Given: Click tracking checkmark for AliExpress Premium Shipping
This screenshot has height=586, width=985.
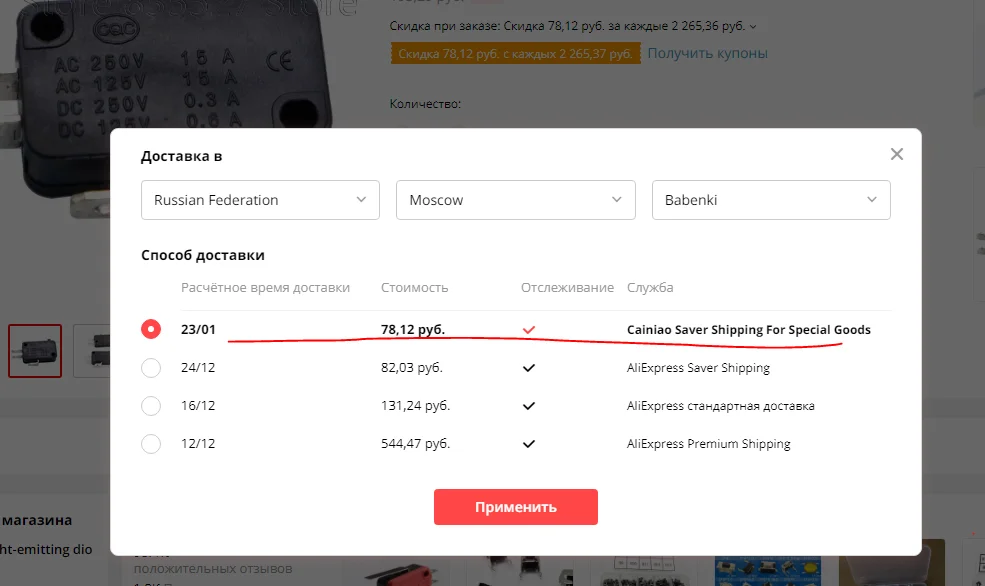Looking at the screenshot, I should coord(529,444).
